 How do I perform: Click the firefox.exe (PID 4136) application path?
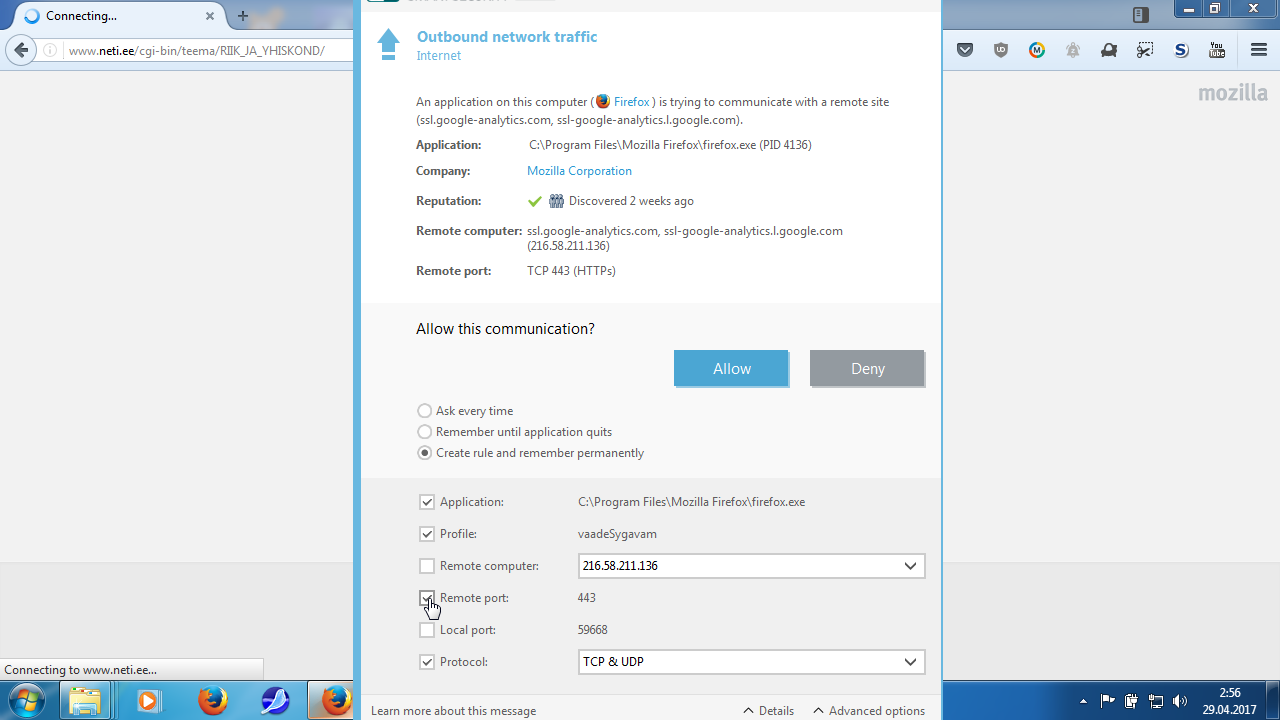tap(670, 145)
